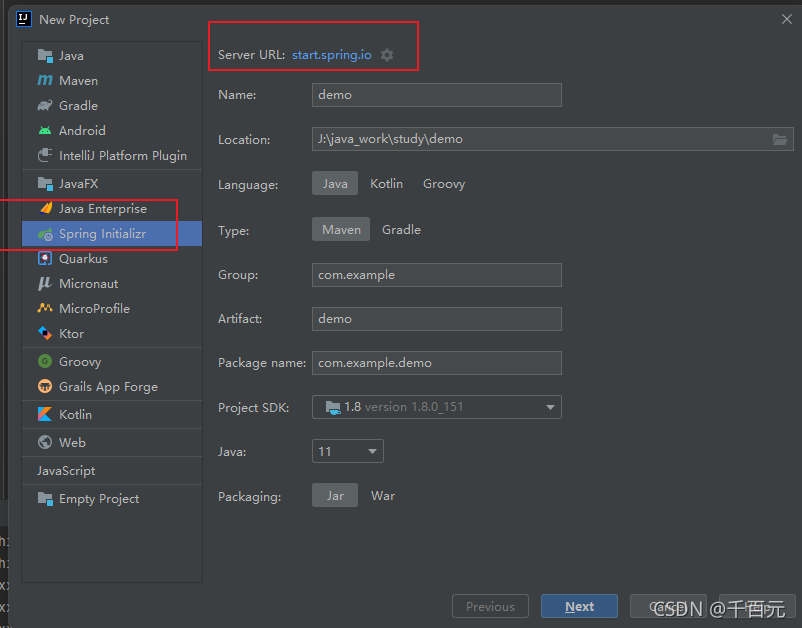Viewport: 802px width, 628px height.
Task: Choose War packaging
Action: [x=383, y=496]
